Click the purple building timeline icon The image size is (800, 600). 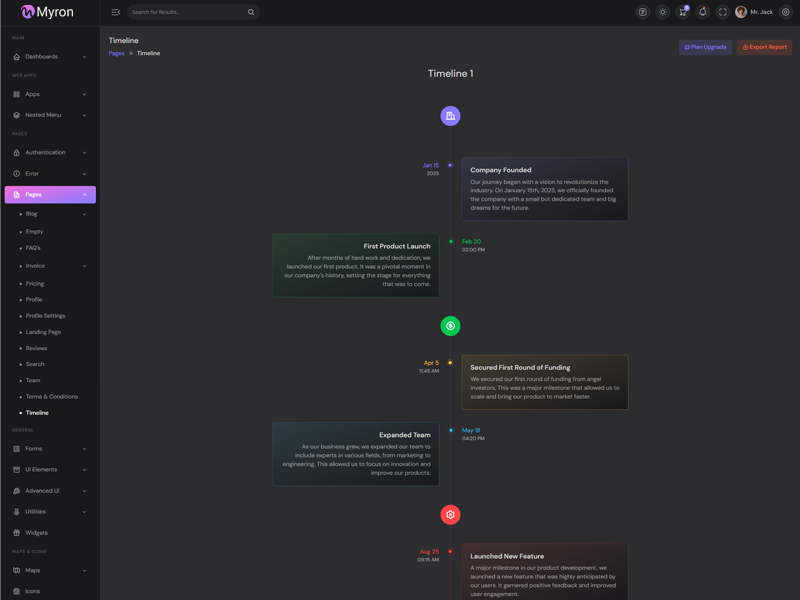click(x=450, y=116)
